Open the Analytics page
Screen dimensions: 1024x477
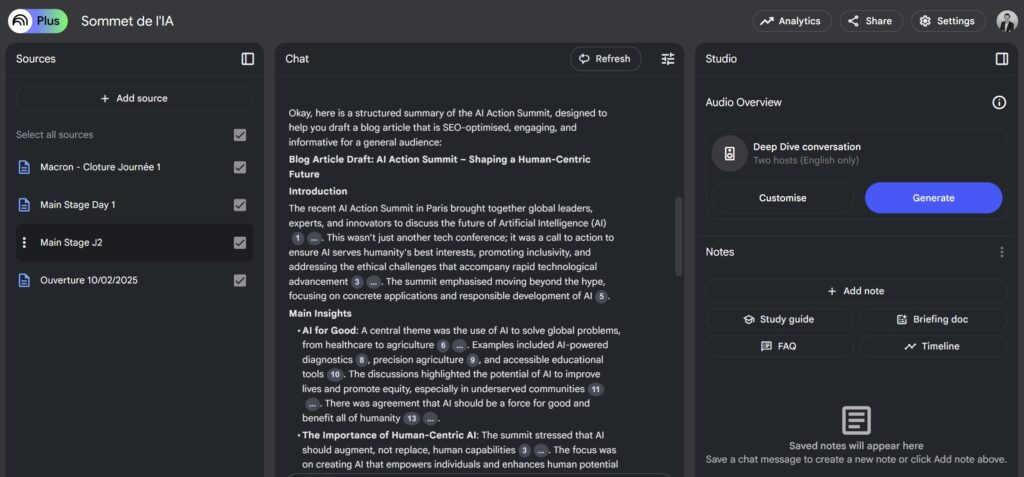point(791,21)
